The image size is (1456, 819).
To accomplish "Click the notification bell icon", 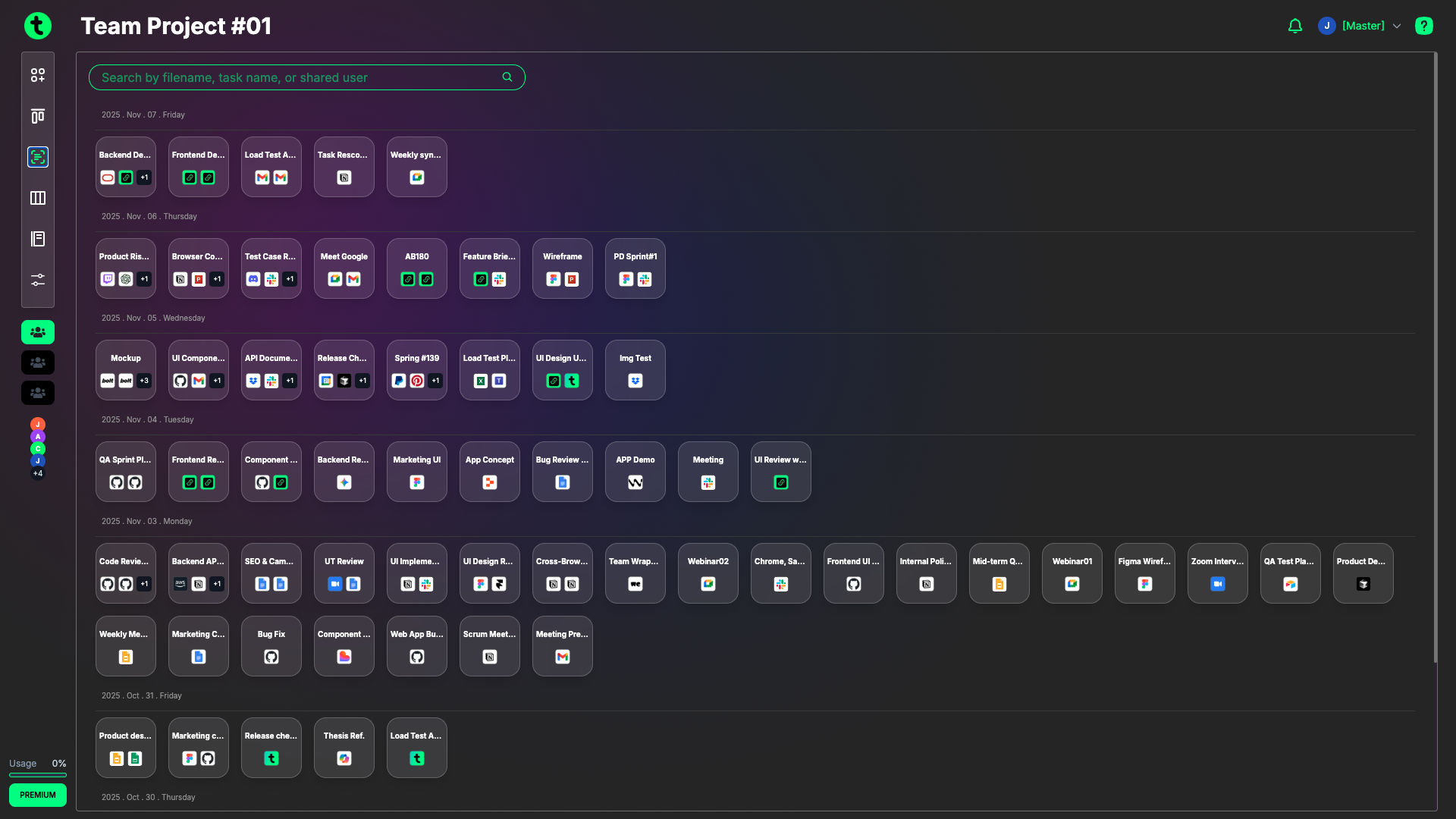I will [1294, 25].
